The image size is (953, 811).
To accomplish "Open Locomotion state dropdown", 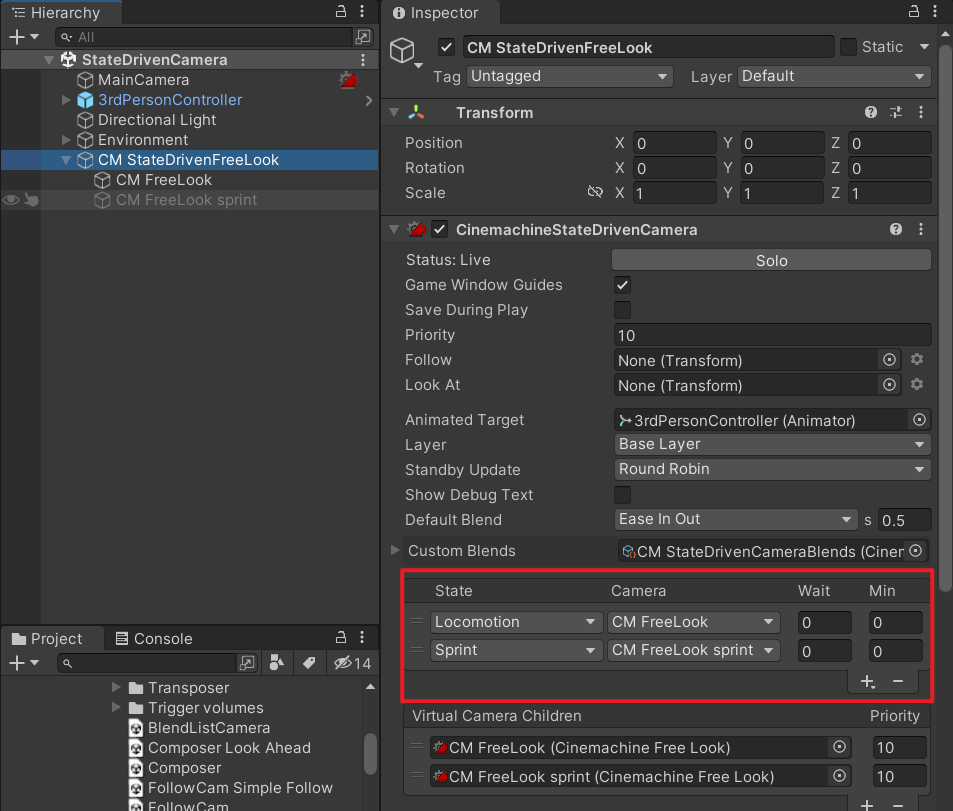I will 516,622.
